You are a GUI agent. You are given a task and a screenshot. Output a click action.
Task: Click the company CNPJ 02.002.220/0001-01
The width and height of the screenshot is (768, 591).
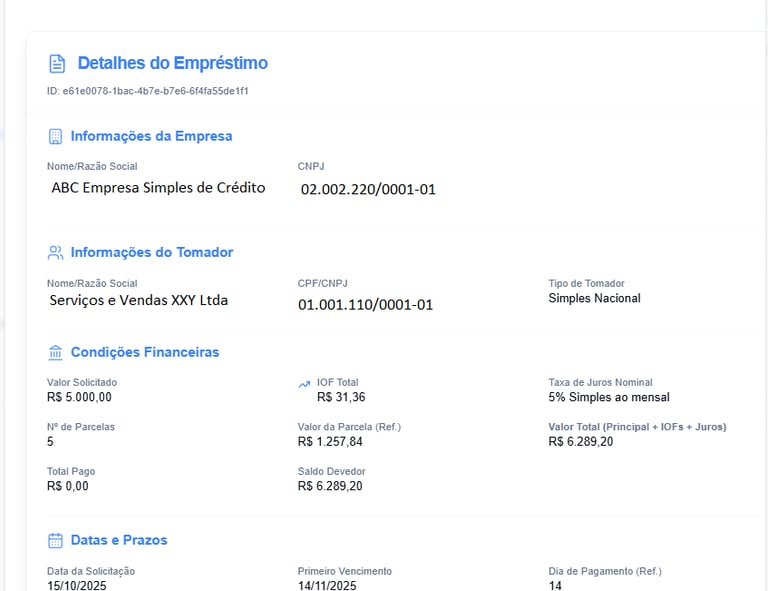pos(368,189)
